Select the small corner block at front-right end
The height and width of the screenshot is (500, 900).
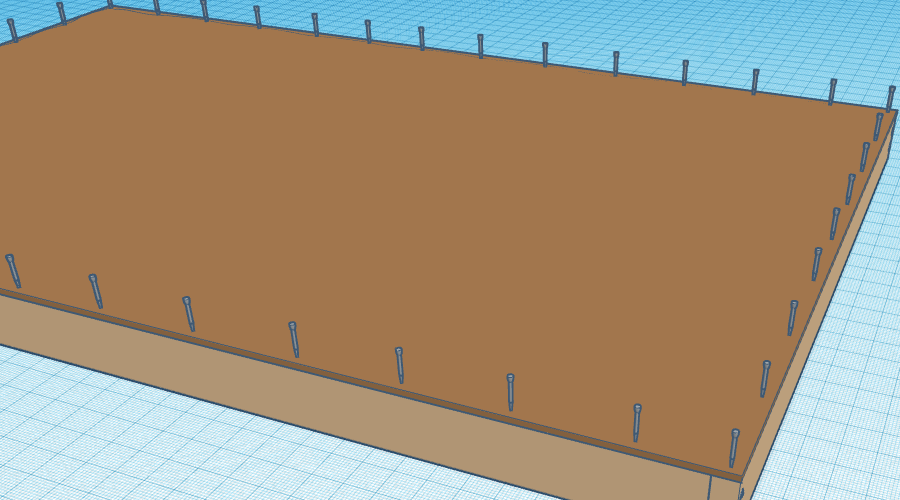[724, 488]
